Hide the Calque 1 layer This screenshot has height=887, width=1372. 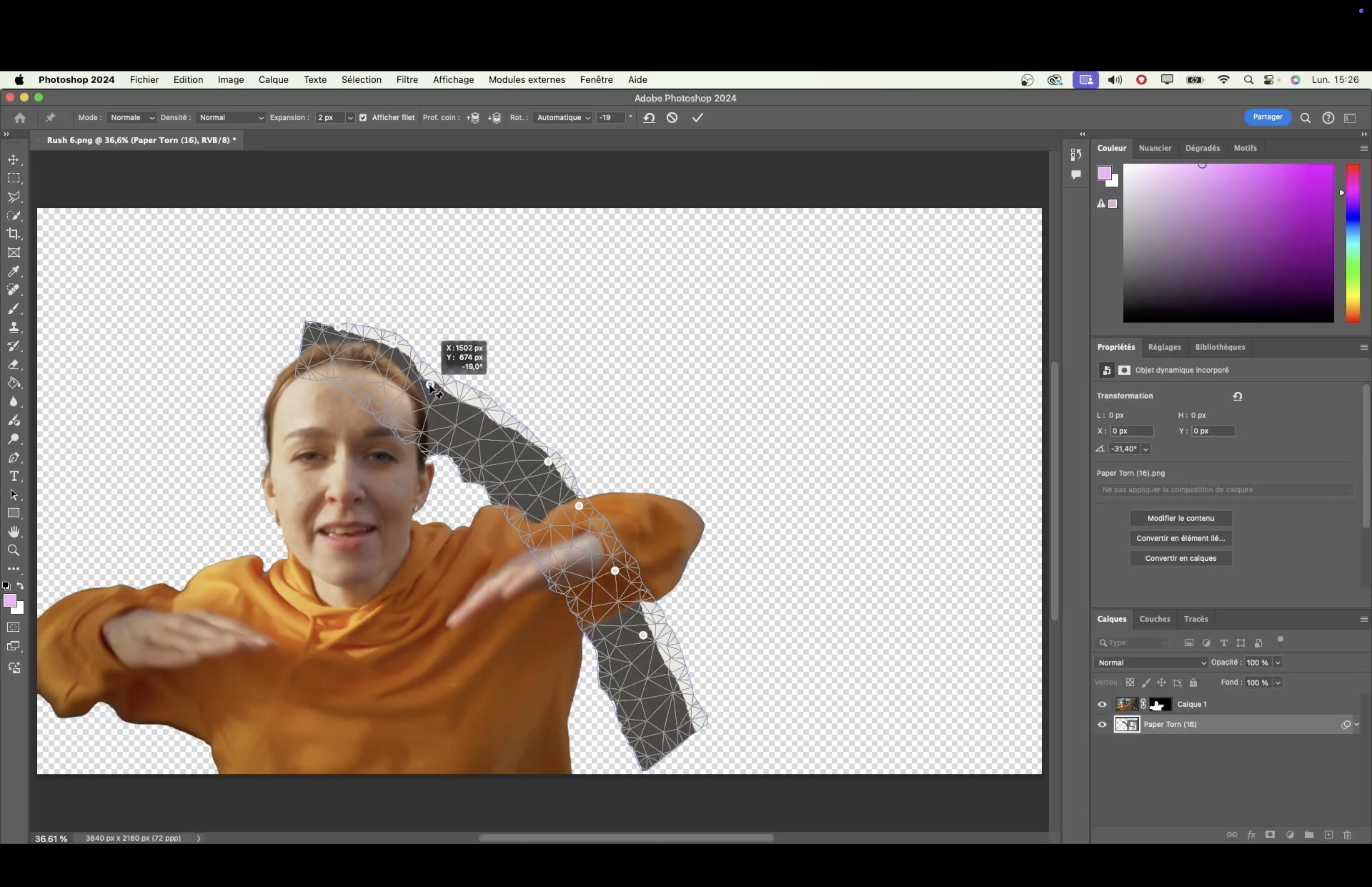[1102, 704]
